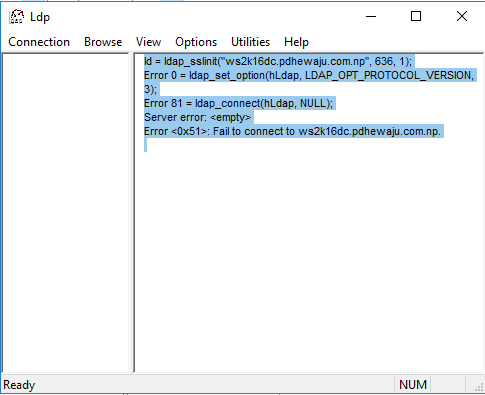Maximize the Ldp window
Image resolution: width=485 pixels, height=395 pixels.
click(416, 16)
